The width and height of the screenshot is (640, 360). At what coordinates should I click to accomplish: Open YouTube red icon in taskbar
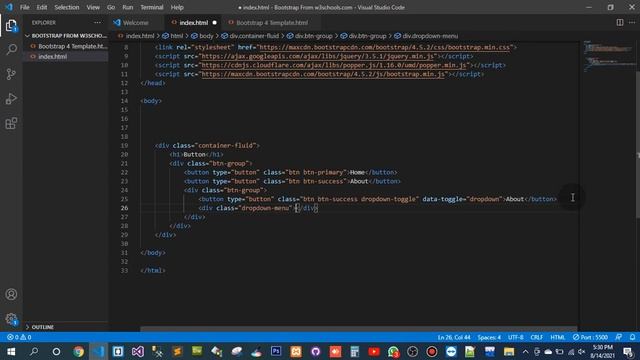pos(373,351)
